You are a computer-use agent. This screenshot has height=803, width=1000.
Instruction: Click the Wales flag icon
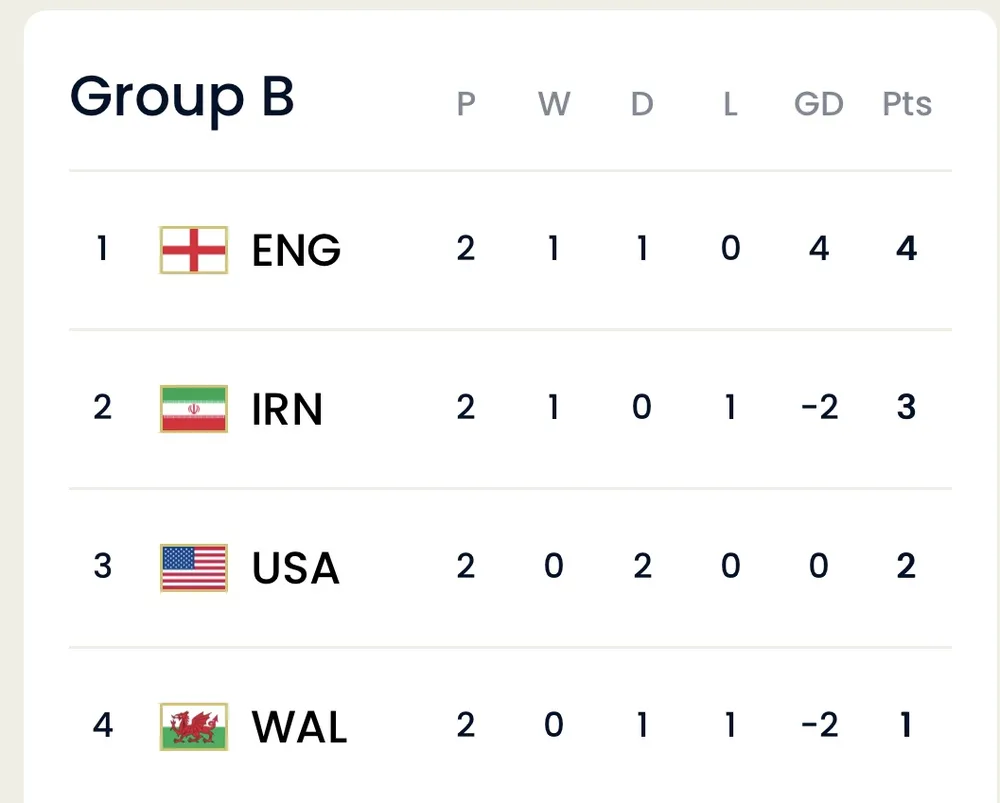coord(194,727)
